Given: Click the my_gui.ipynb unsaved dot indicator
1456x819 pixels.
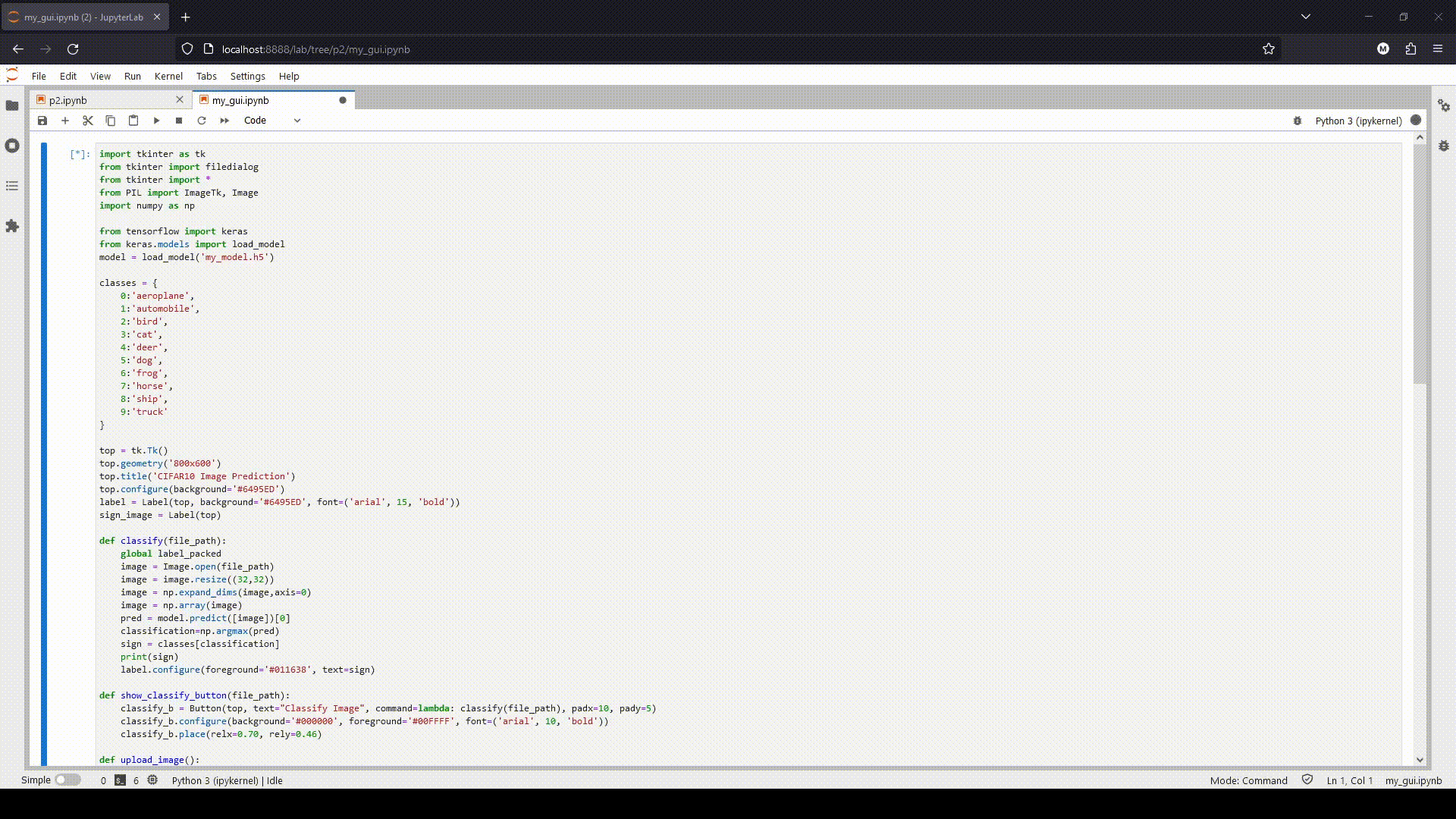Looking at the screenshot, I should click(x=343, y=100).
